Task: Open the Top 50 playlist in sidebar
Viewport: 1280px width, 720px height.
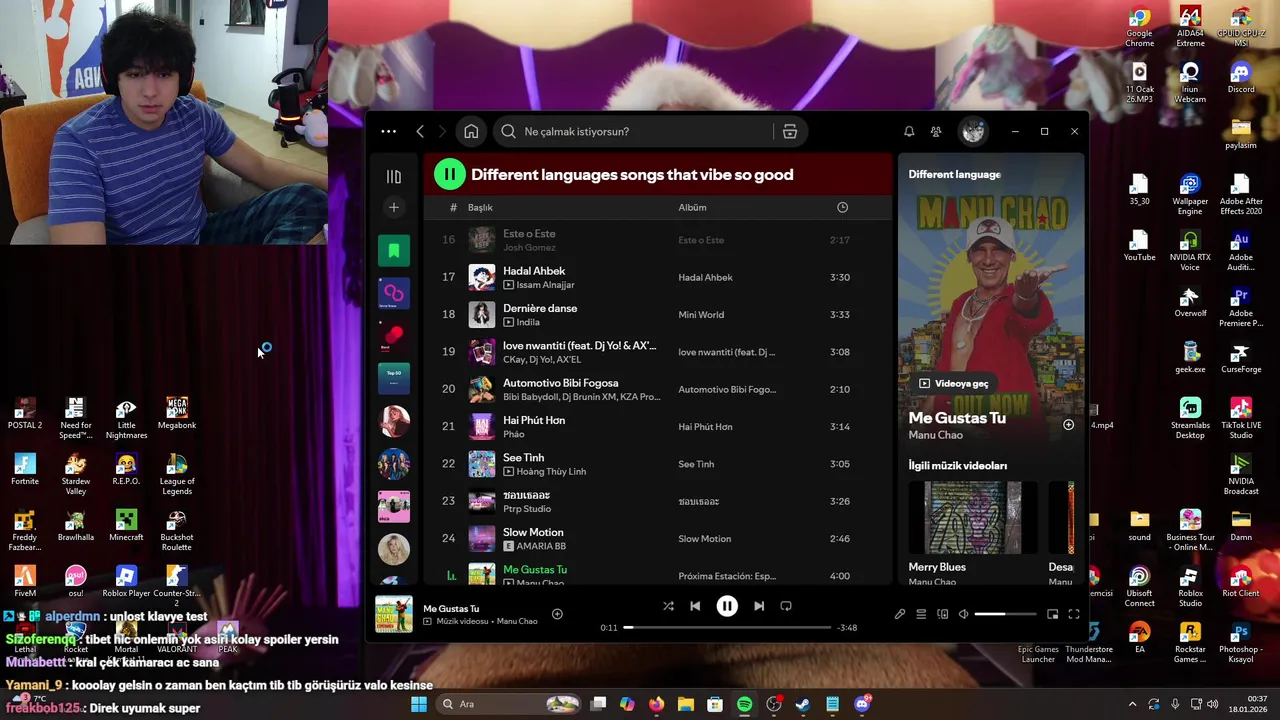Action: 394,378
